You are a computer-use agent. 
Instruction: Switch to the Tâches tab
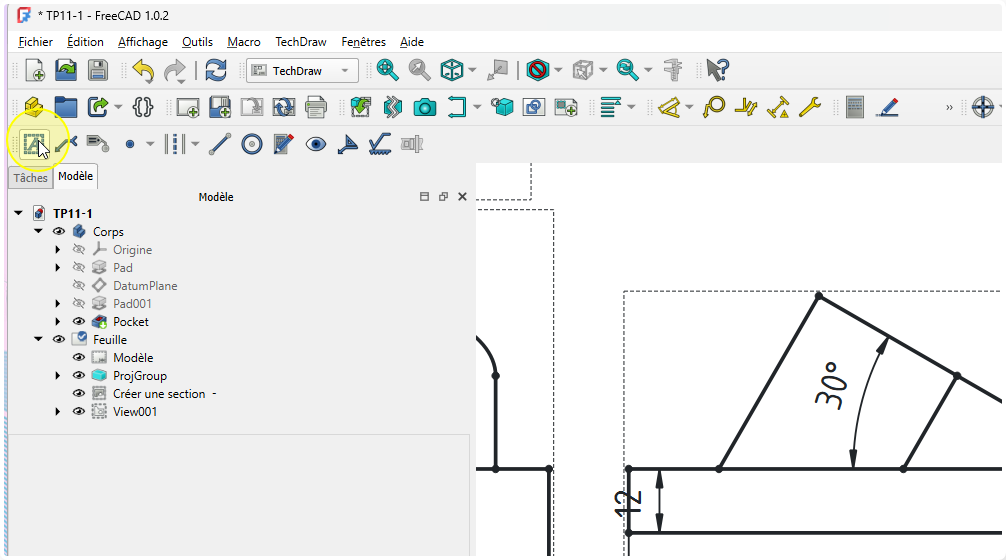click(x=30, y=178)
